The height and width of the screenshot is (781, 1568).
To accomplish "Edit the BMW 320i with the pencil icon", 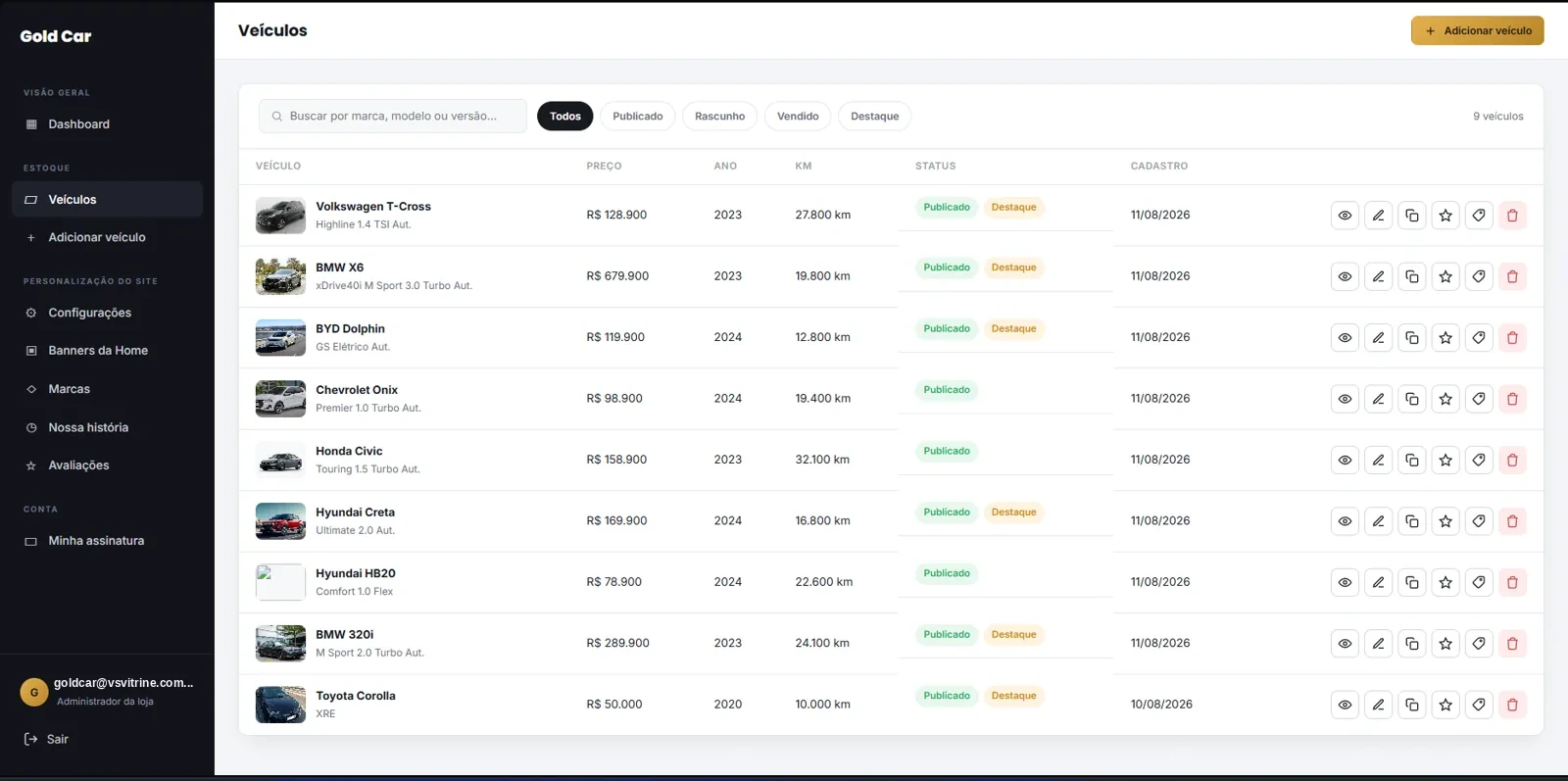I will (1378, 644).
